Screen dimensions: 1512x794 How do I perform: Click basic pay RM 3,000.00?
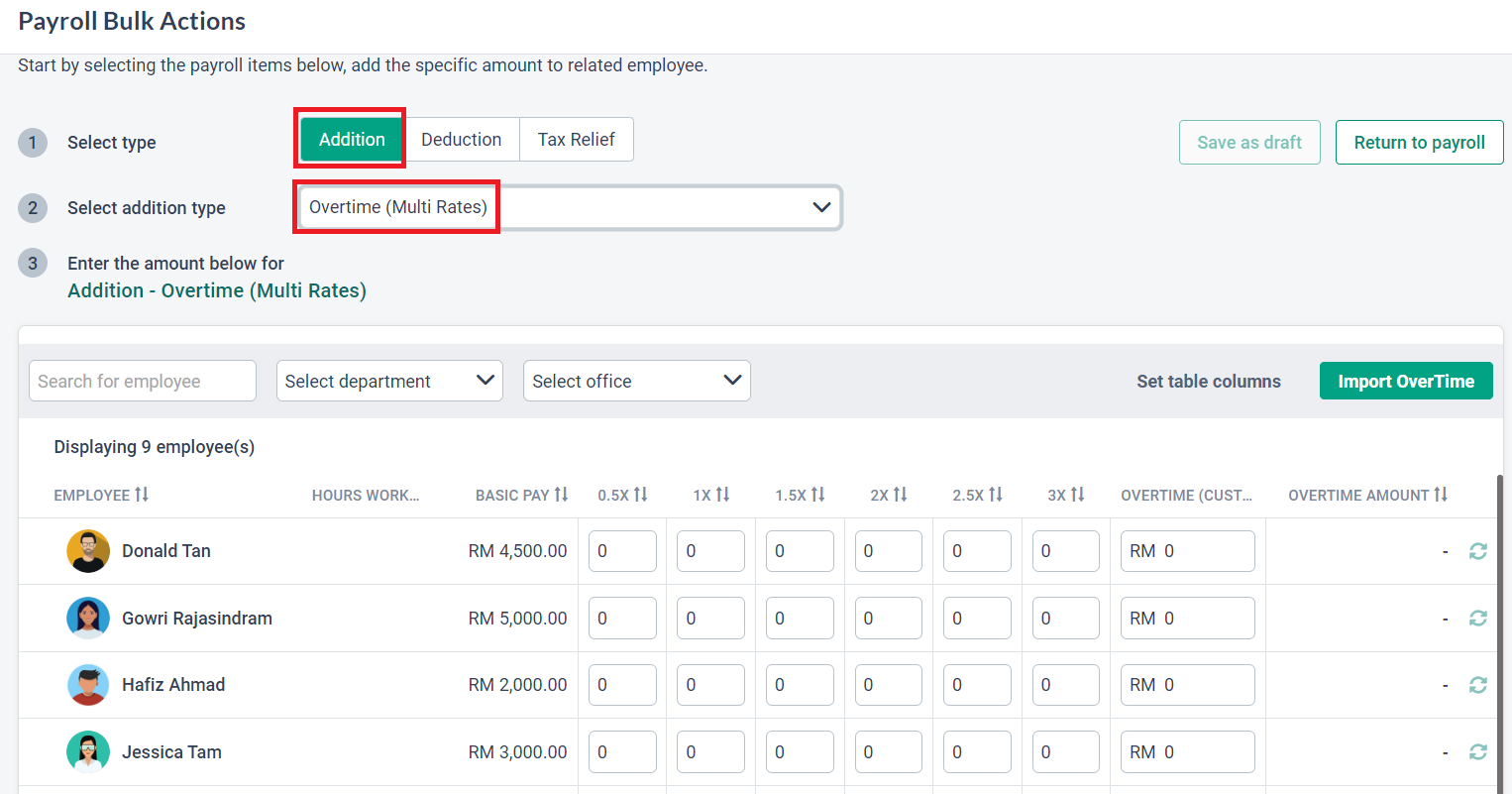[x=518, y=752]
